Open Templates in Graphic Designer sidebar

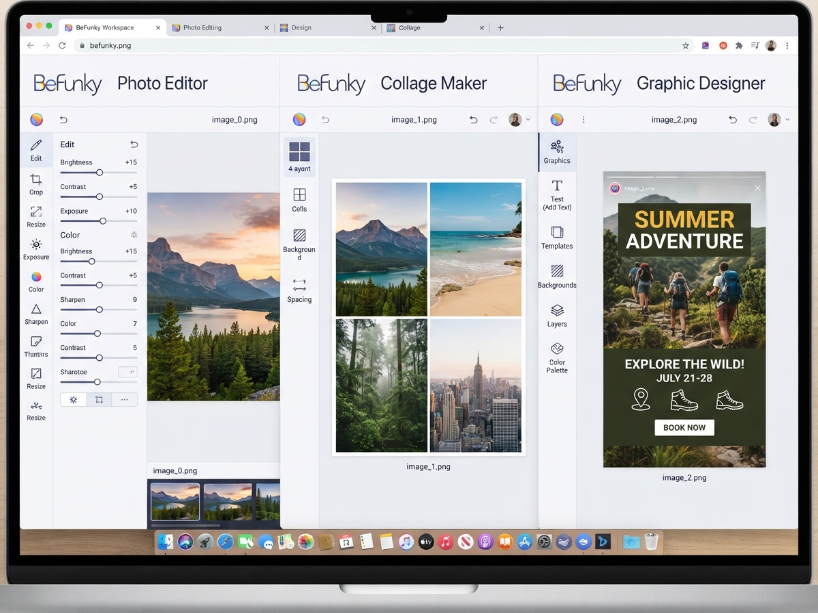[557, 237]
